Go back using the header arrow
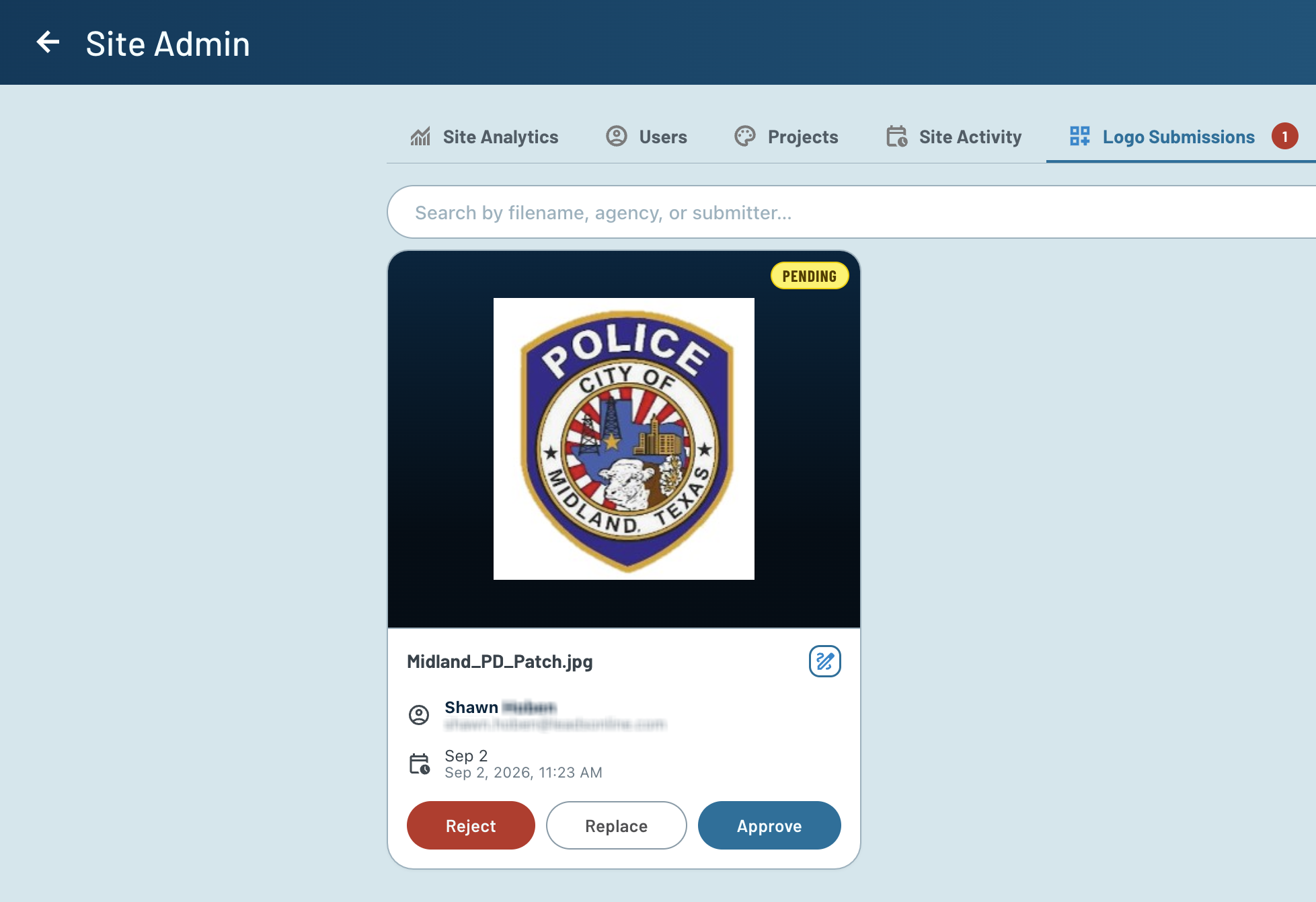 tap(48, 42)
